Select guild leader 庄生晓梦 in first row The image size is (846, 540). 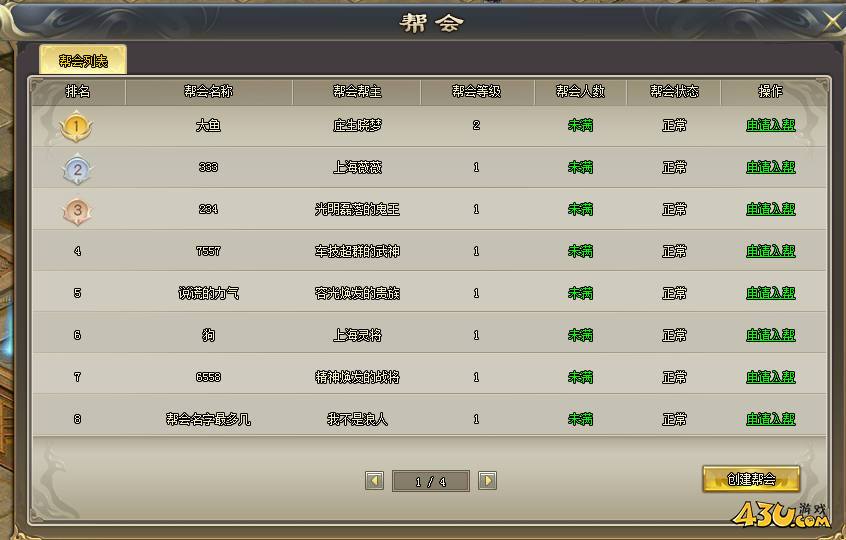point(357,126)
